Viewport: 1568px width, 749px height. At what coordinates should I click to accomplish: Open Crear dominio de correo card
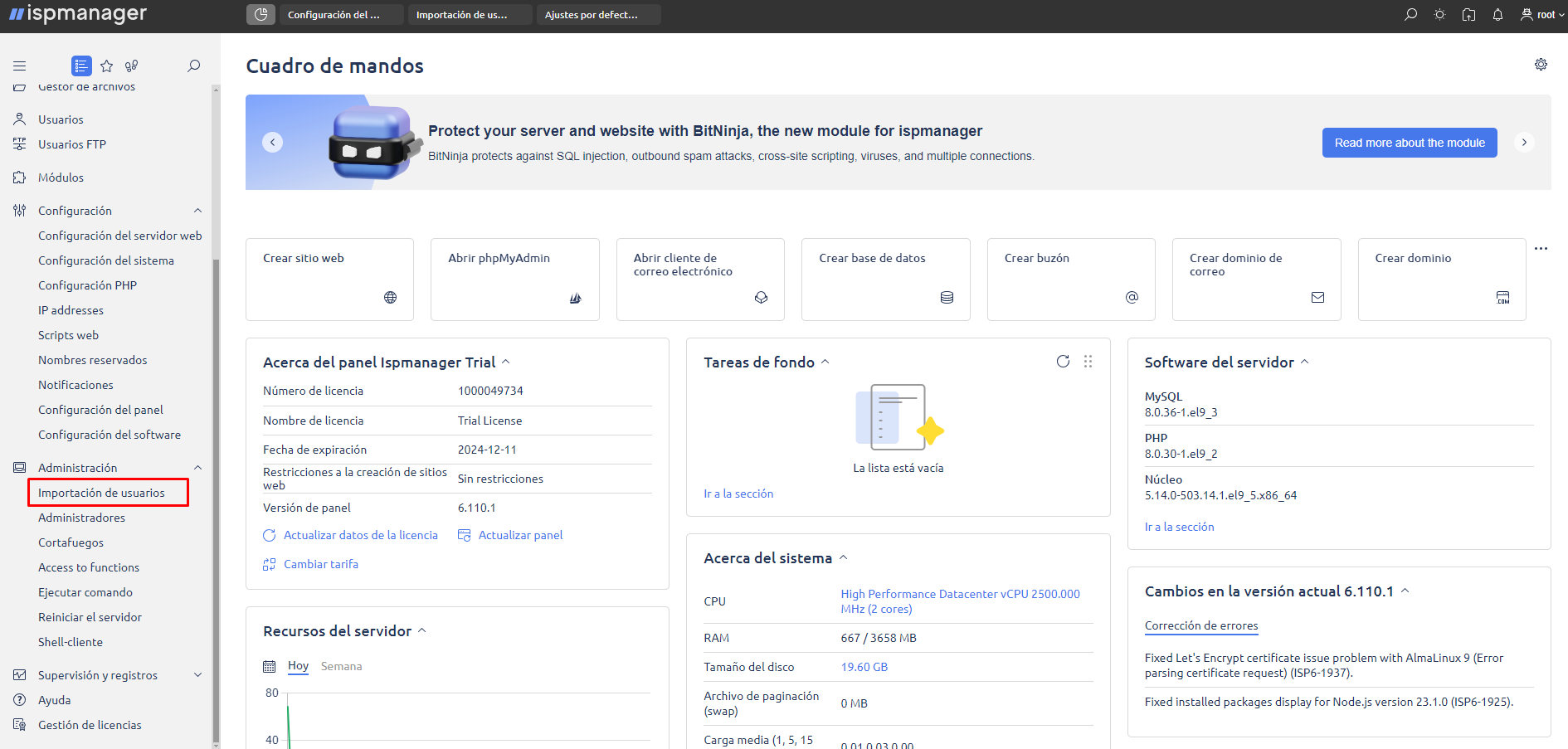(1257, 280)
